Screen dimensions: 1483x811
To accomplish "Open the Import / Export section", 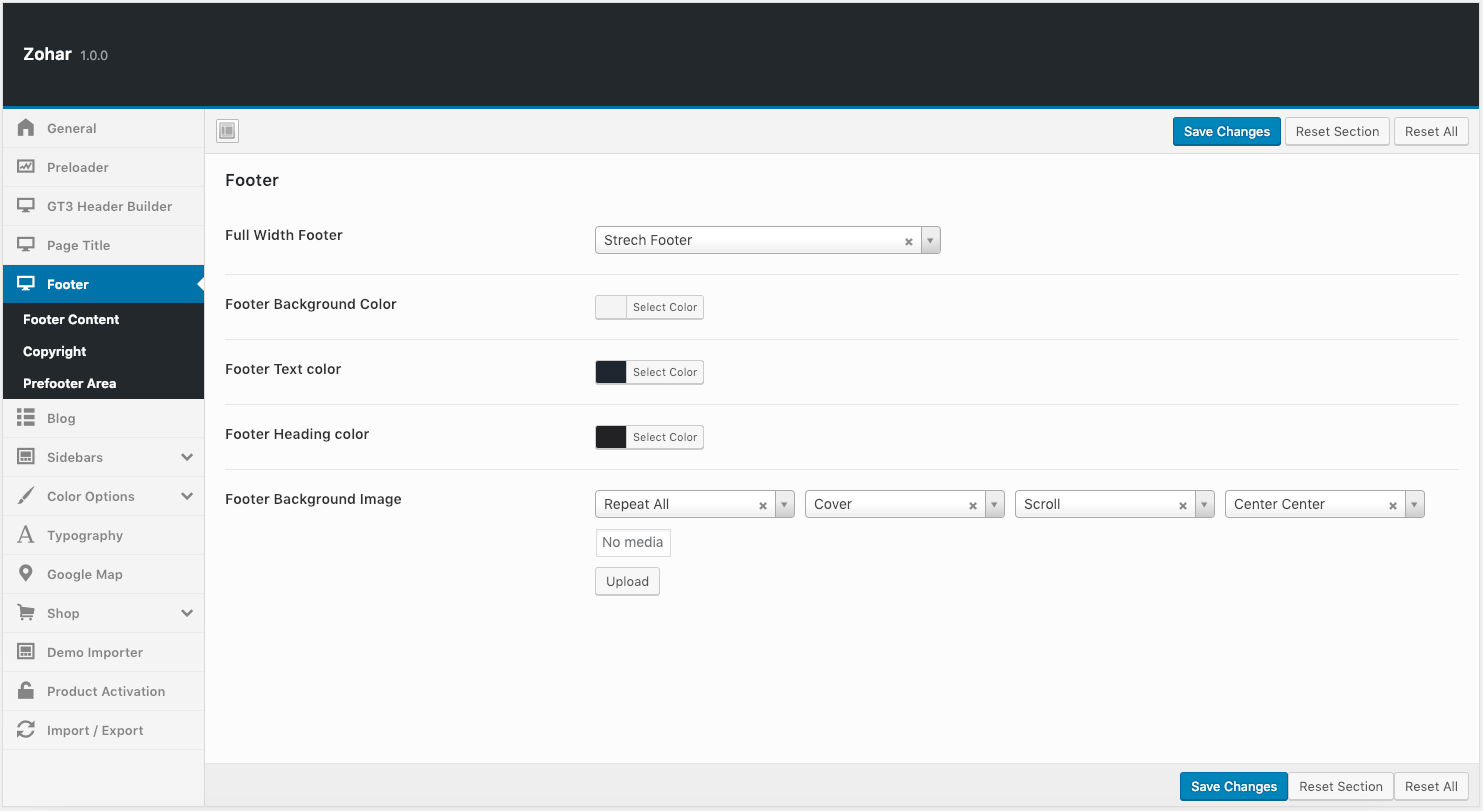I will pos(103,730).
